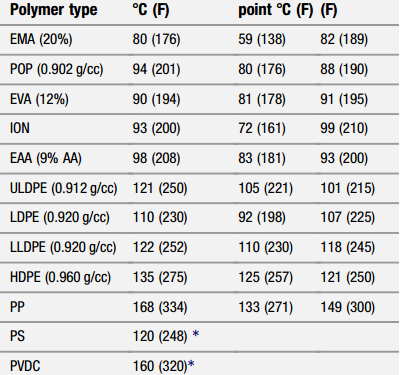400x375 pixels.
Task: Select the EAA (9% AA) cell
Action: (46, 158)
